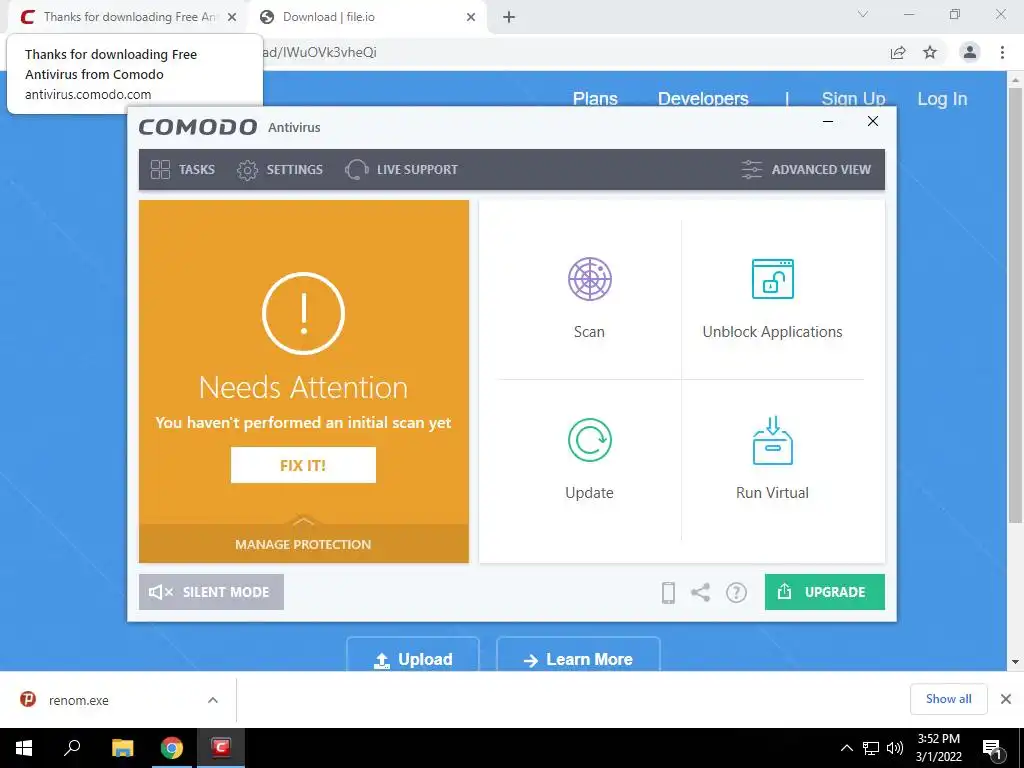Open downloaded renom.exe file
The image size is (1024, 768).
[78, 700]
